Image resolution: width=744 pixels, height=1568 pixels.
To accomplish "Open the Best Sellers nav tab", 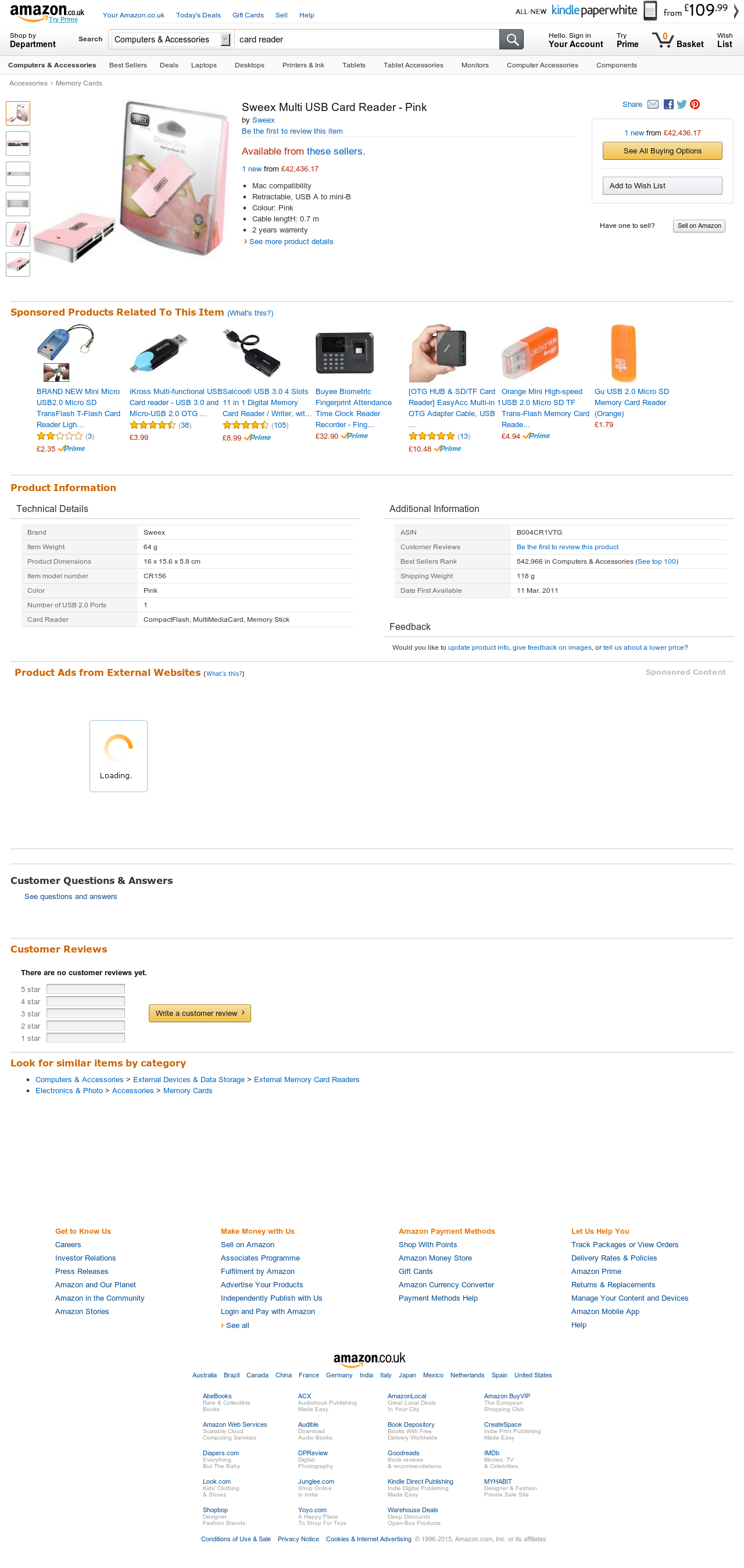I will pos(128,65).
